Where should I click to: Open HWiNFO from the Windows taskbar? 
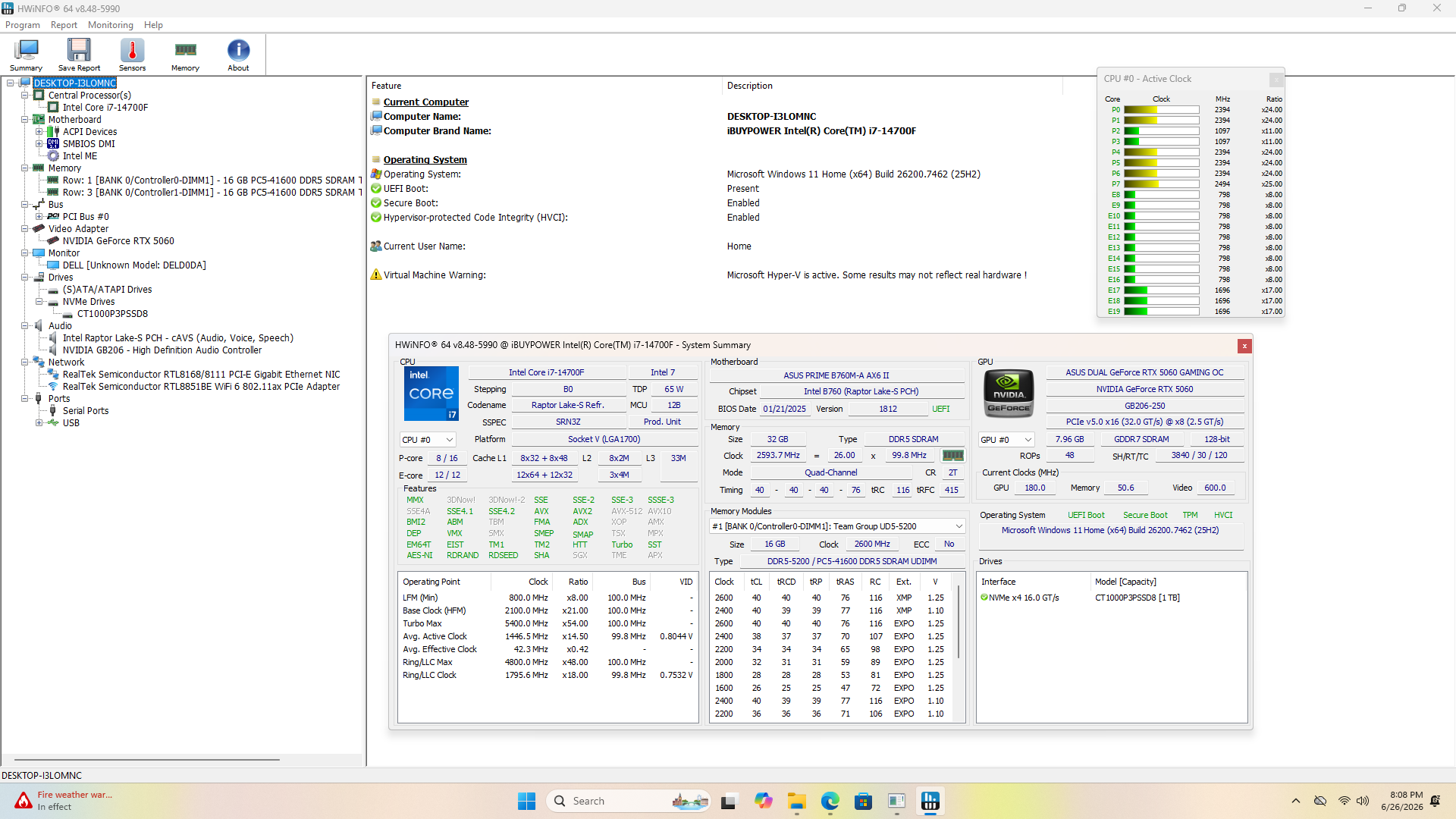930,801
